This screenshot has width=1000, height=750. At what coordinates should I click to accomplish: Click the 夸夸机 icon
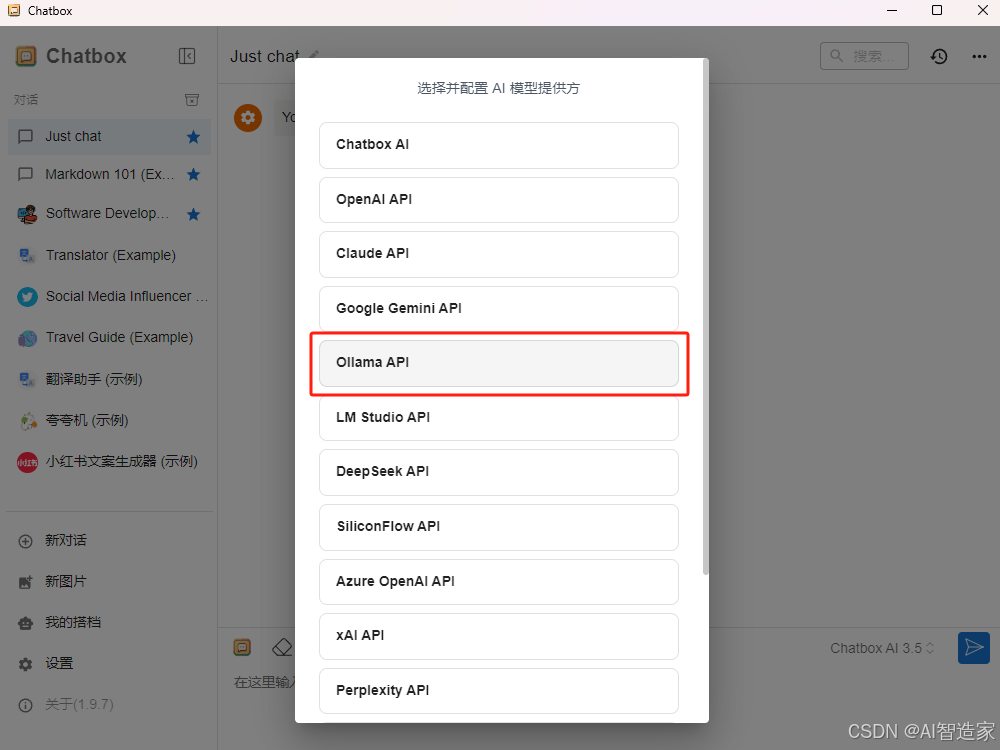tap(28, 421)
